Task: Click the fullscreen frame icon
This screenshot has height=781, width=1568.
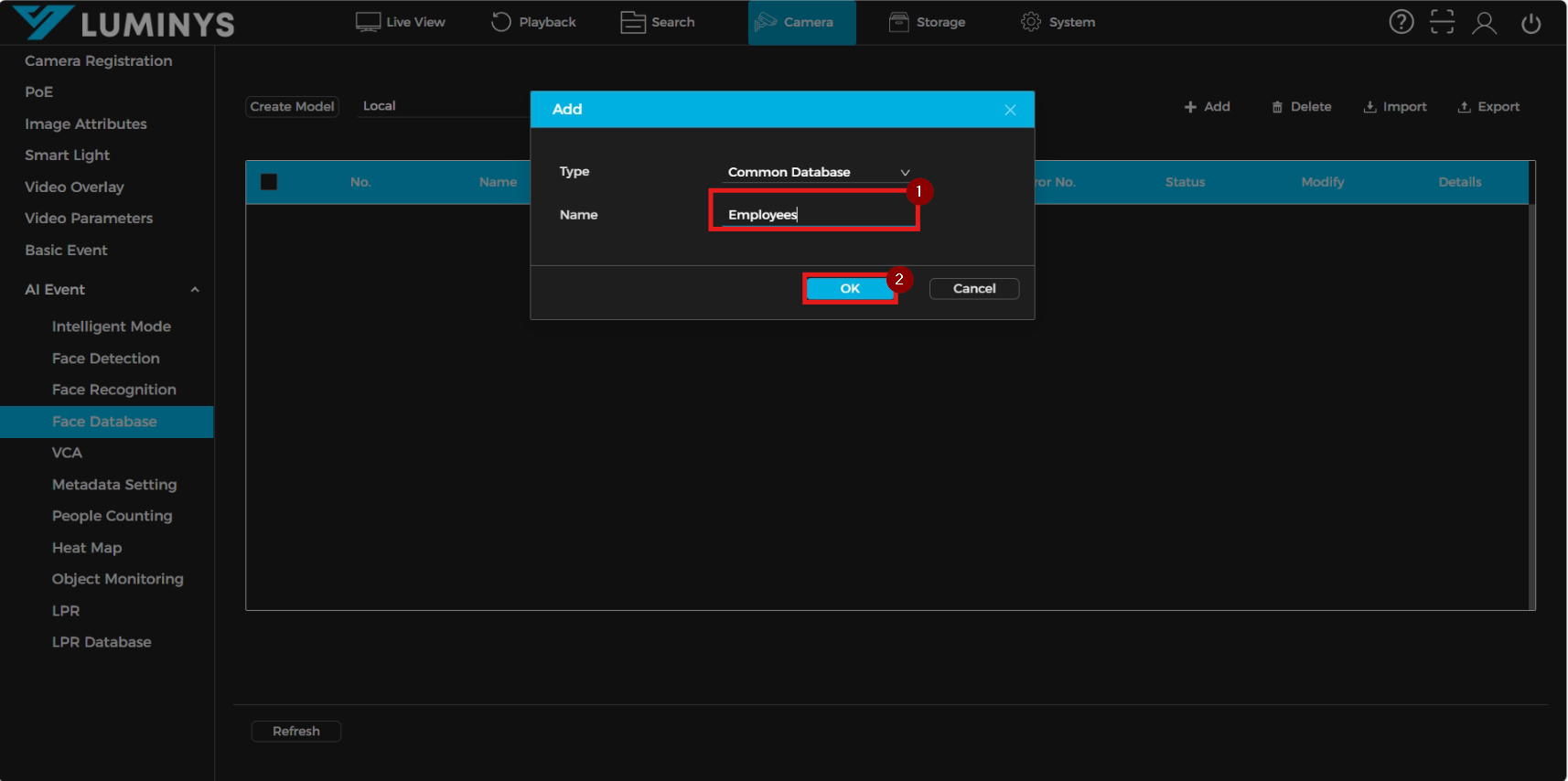Action: pyautogui.click(x=1442, y=22)
